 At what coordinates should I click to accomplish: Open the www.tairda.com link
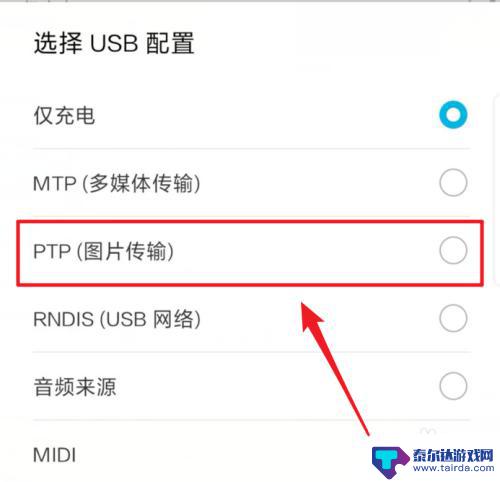[453, 468]
